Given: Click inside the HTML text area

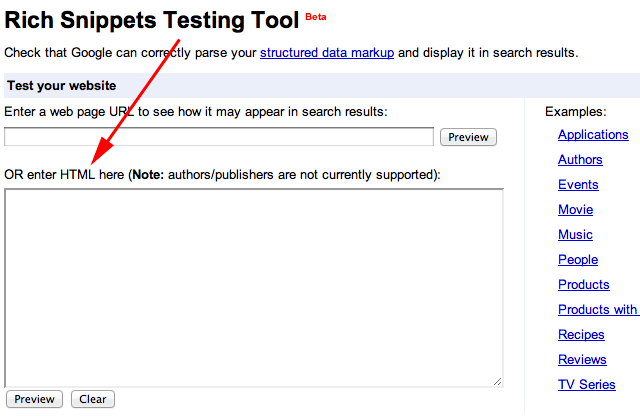Looking at the screenshot, I should coord(254,288).
